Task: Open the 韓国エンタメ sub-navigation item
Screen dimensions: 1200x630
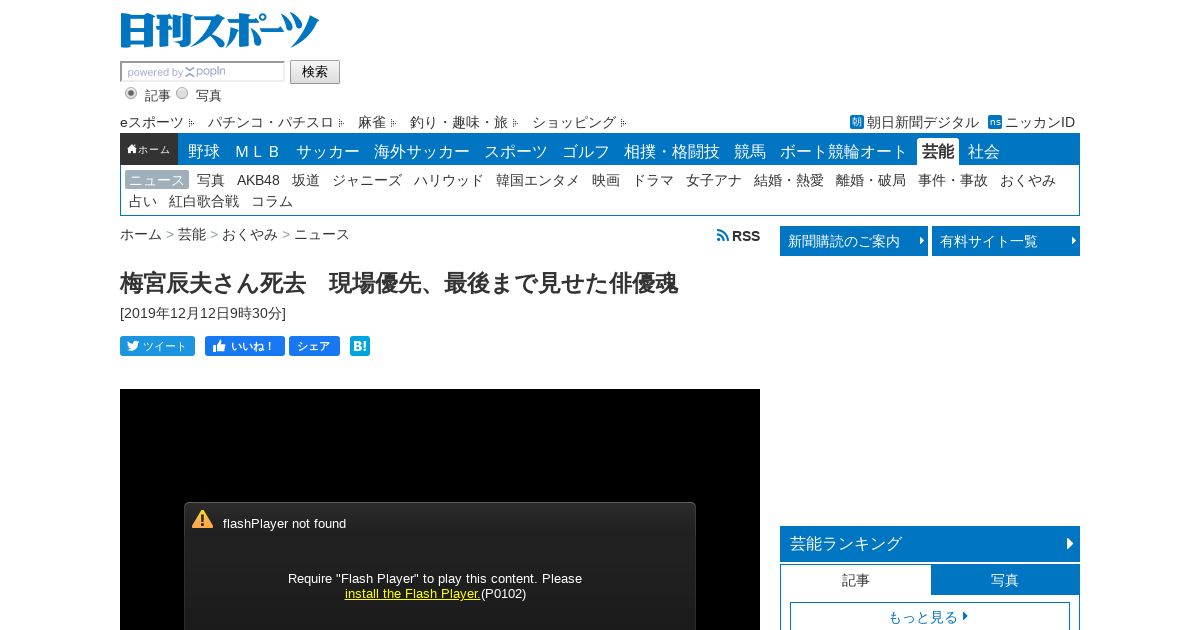Action: pyautogui.click(x=538, y=180)
